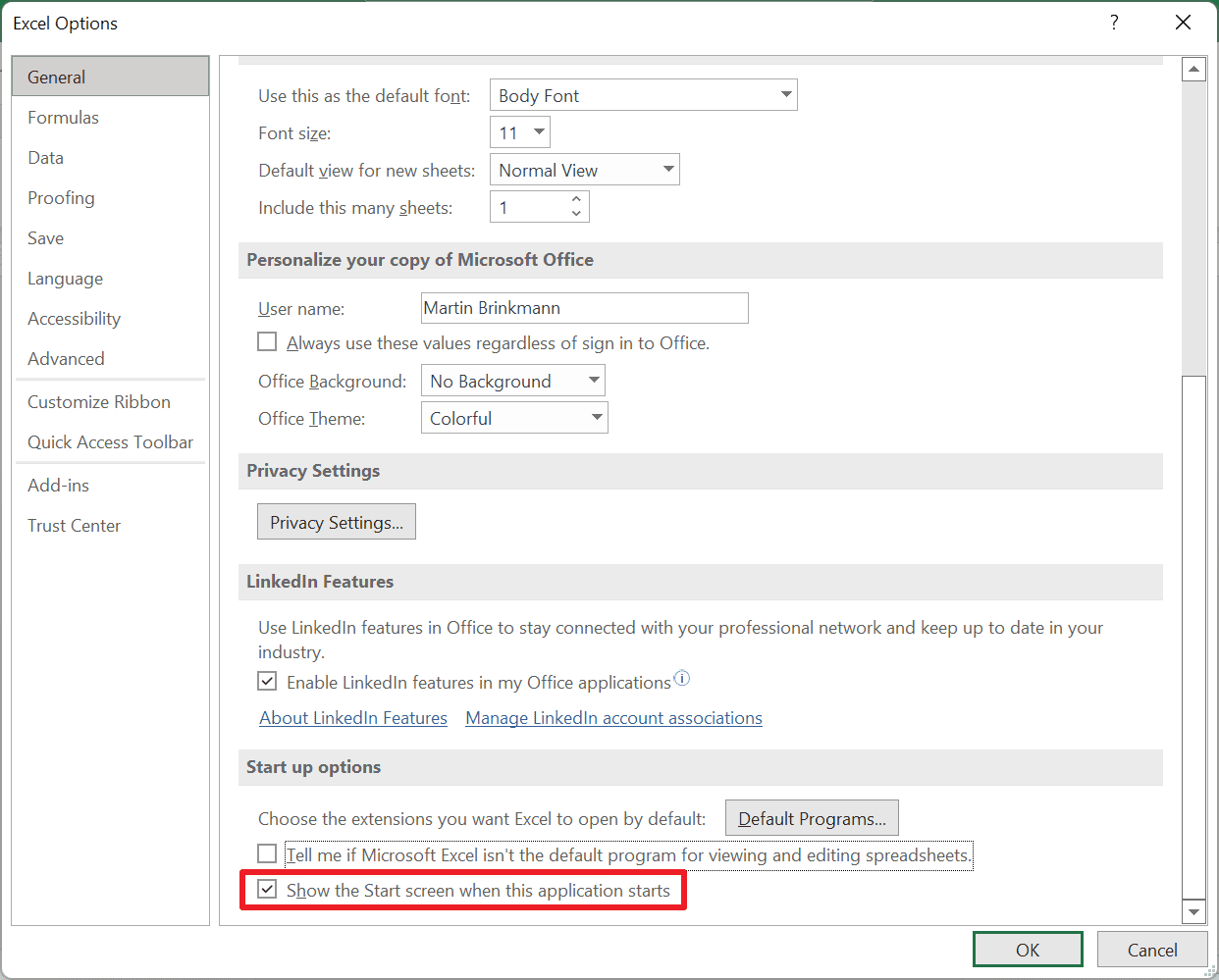Open the info tooltip beside LinkedIn features
Screen dimensions: 1219x980
pos(682,678)
